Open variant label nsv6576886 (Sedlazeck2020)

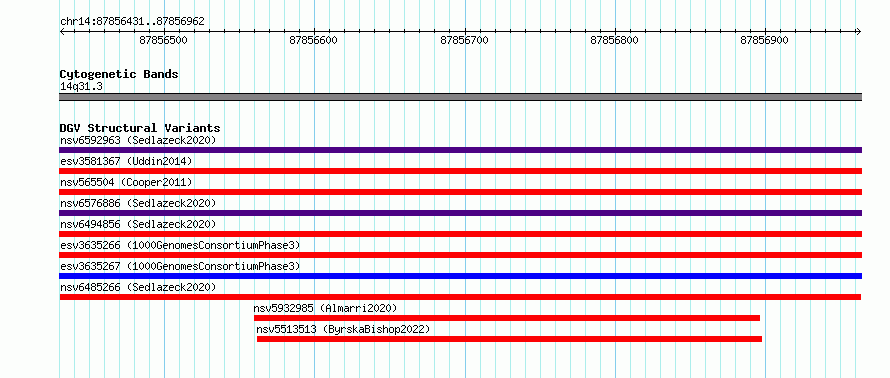coord(138,203)
